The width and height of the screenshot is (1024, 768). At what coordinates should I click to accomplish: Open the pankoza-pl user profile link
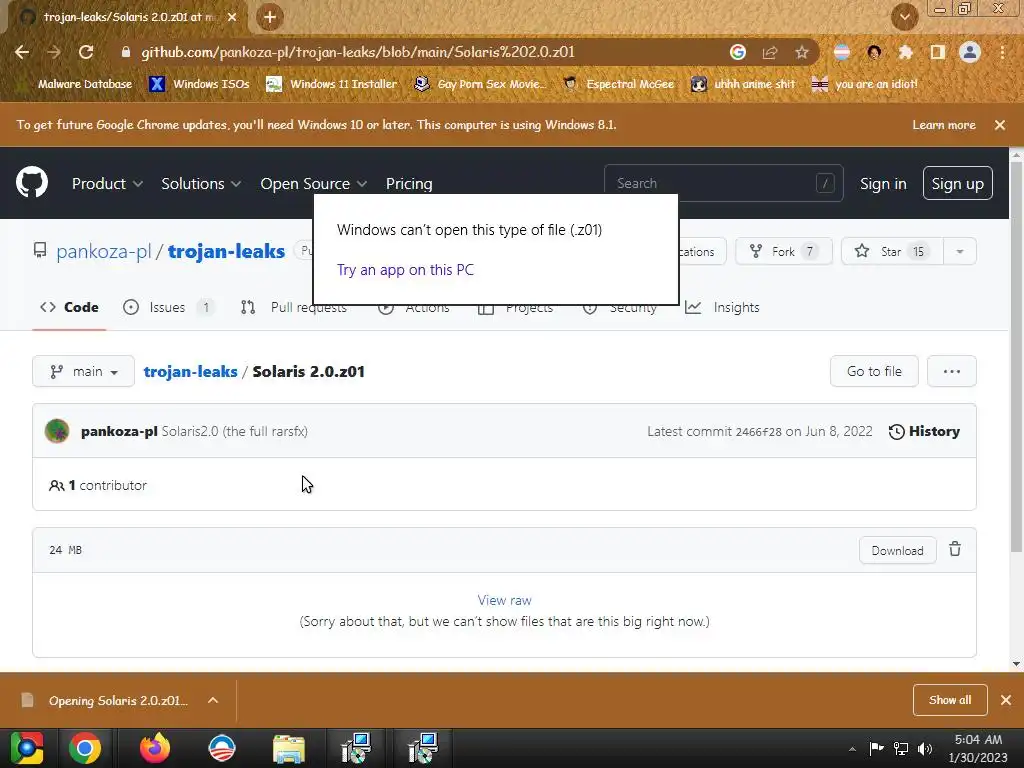[103, 251]
